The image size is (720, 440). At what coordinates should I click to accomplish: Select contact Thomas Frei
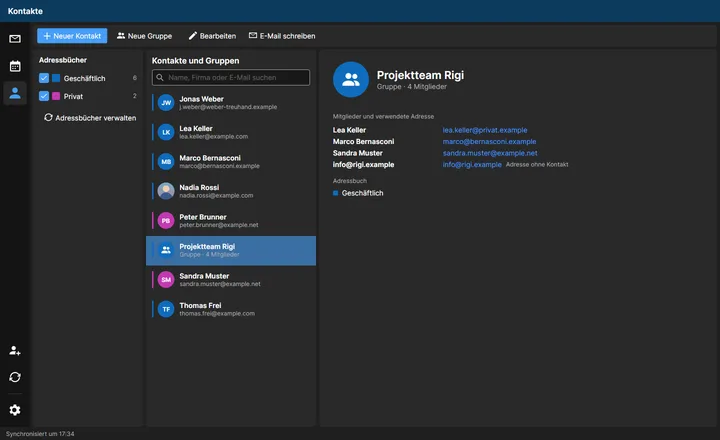[x=231, y=309]
